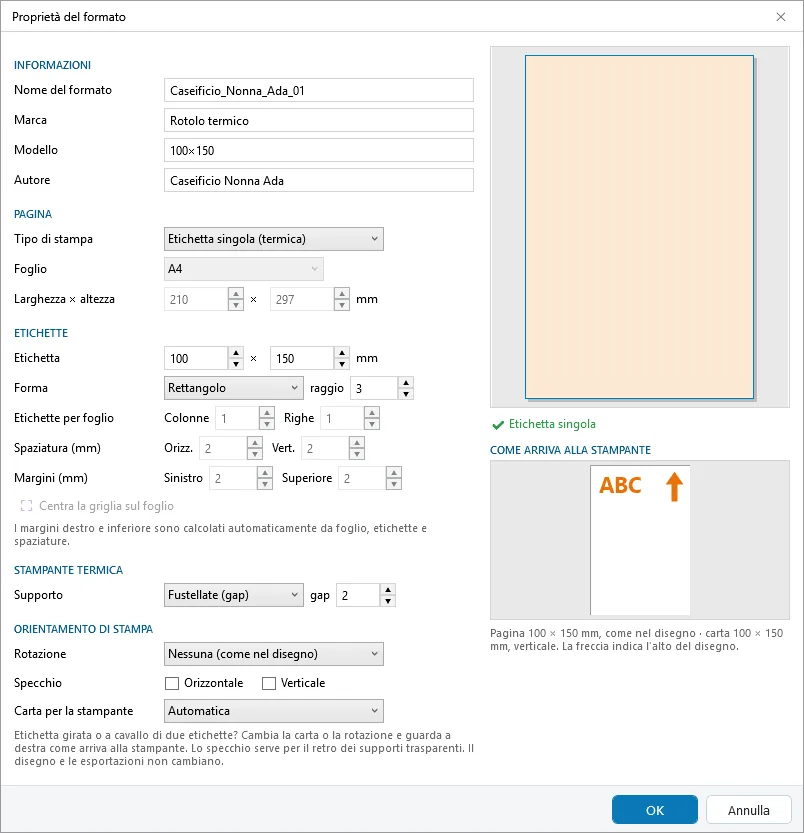Open the disabled Foglio A4 dropdown
The width and height of the screenshot is (804, 833).
(243, 269)
